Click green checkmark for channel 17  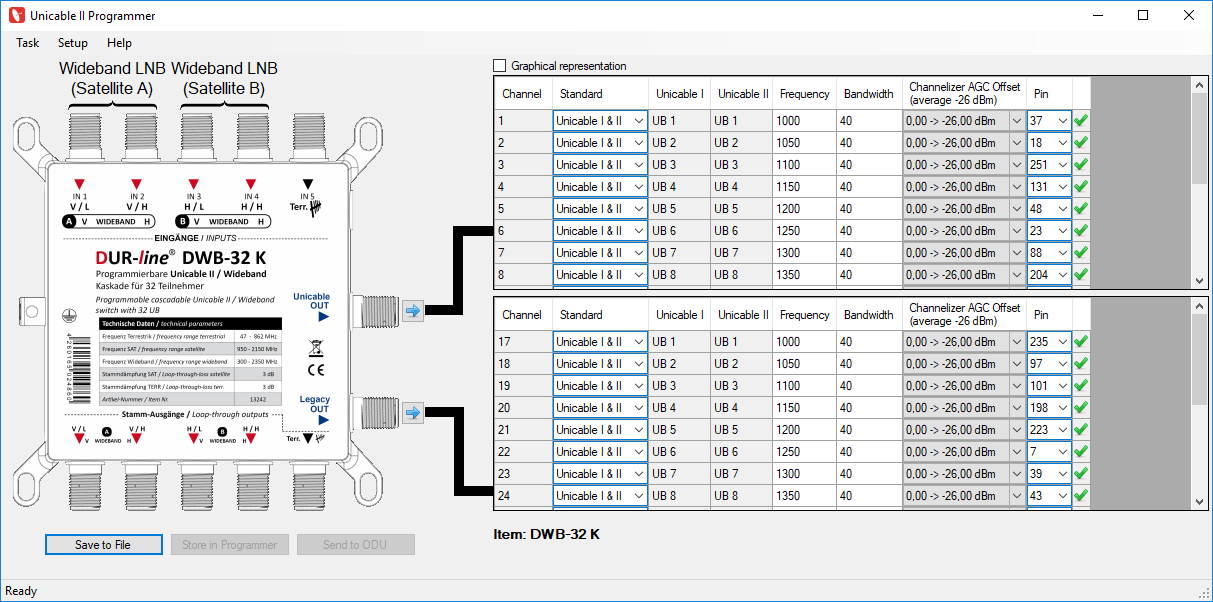point(1081,342)
